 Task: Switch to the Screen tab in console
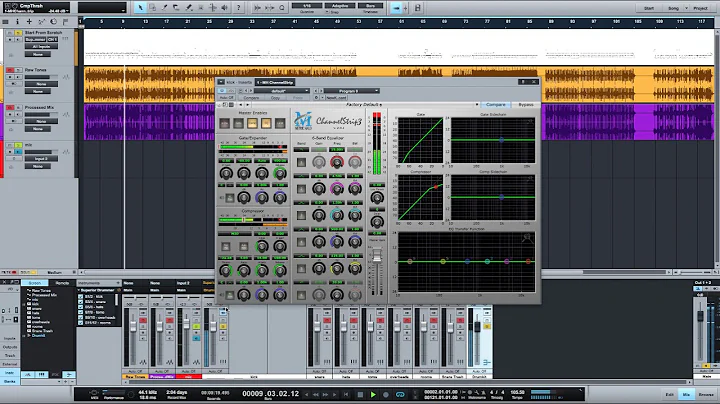(35, 283)
